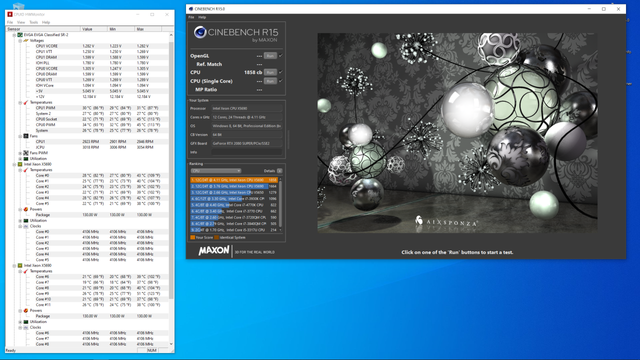Collapse the Voltages node in HWMonitor

[x=20, y=40]
